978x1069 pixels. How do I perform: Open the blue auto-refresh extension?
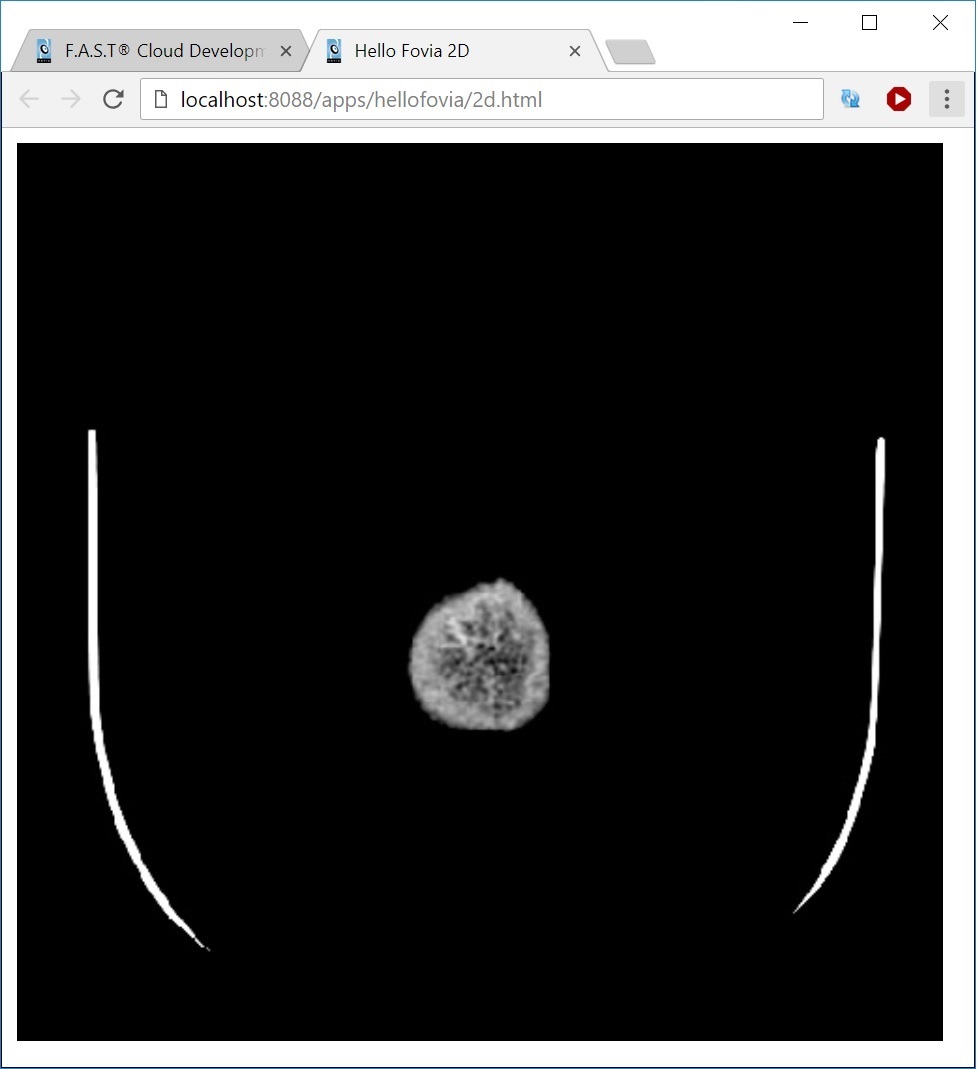851,99
